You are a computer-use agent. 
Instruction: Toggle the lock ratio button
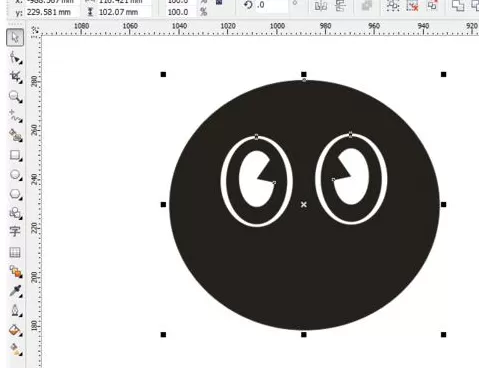[x=219, y=2]
